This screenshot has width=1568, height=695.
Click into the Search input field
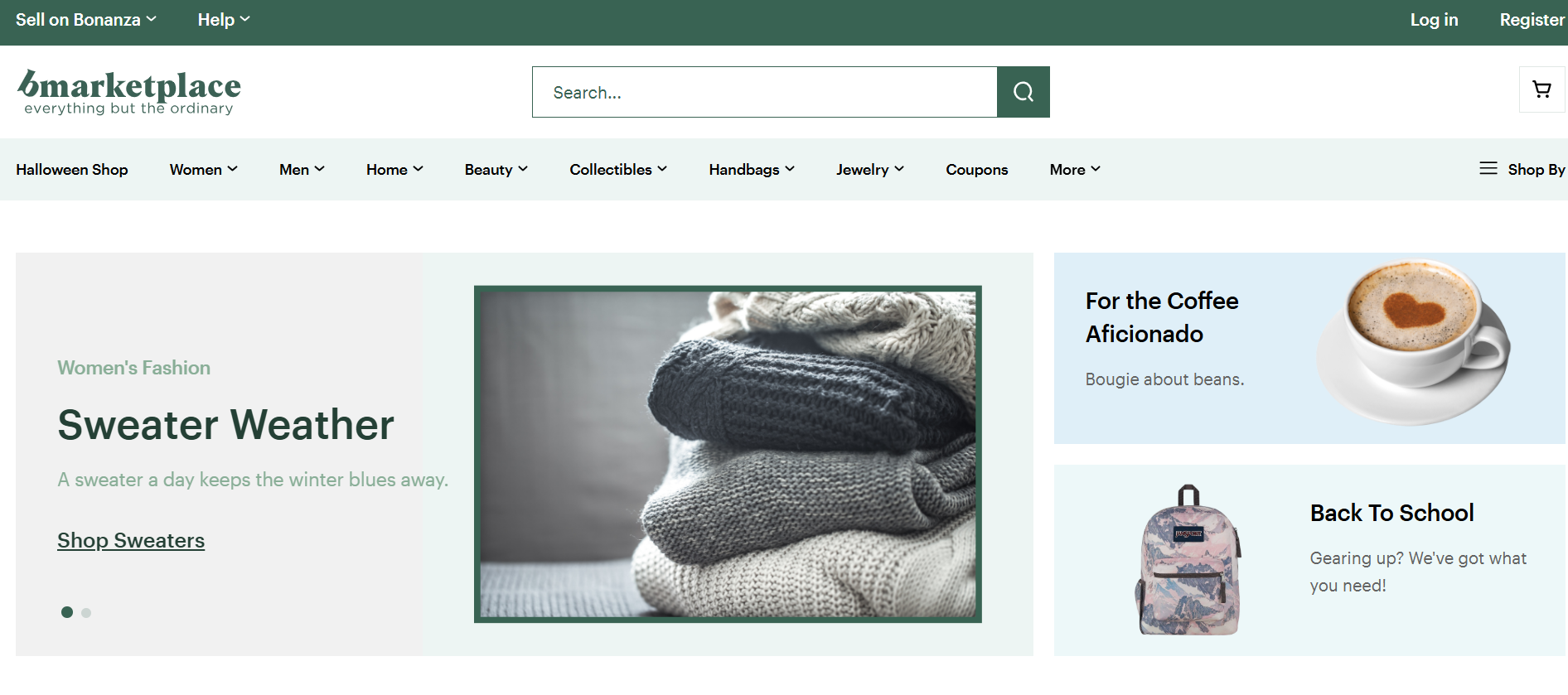point(764,92)
